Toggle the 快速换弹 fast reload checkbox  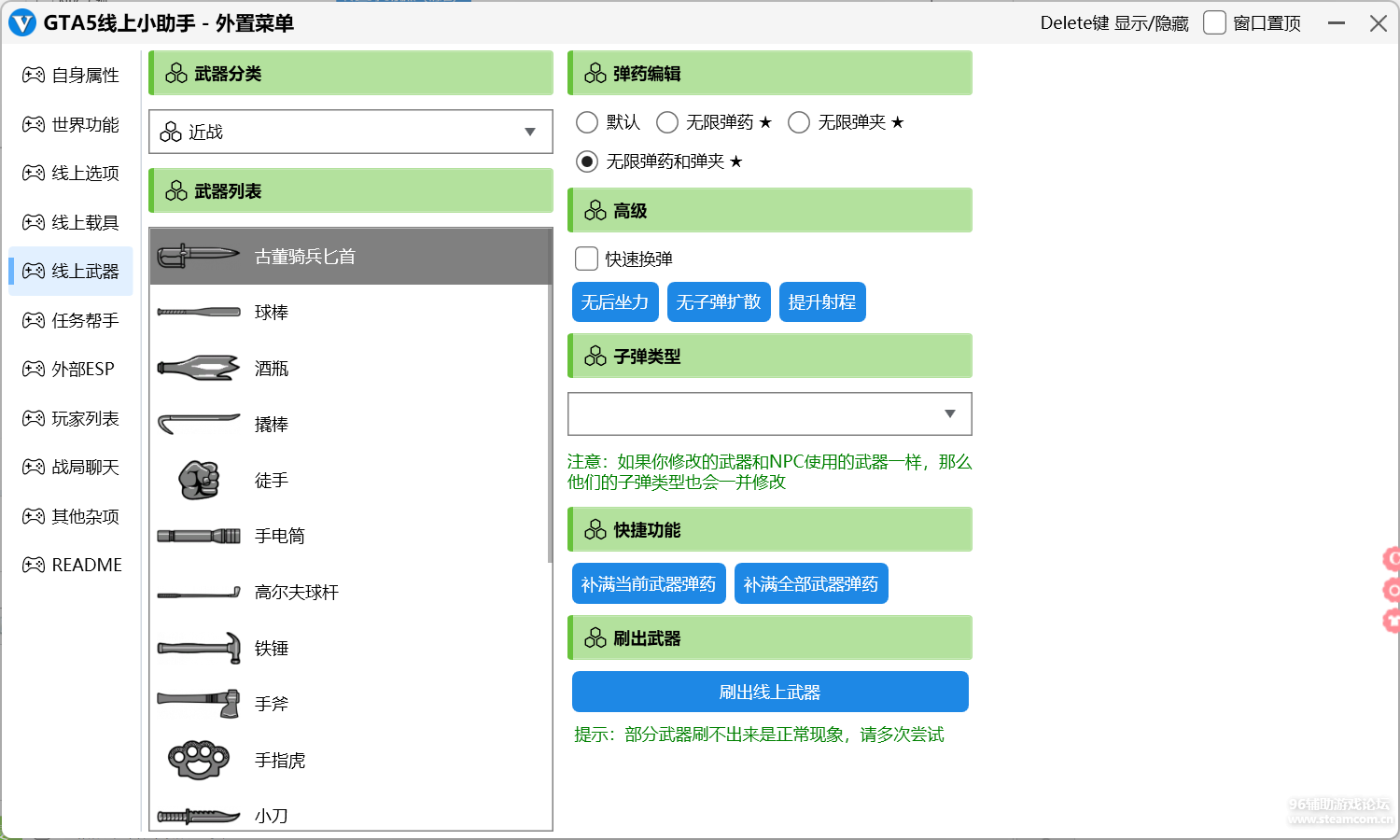pos(587,259)
